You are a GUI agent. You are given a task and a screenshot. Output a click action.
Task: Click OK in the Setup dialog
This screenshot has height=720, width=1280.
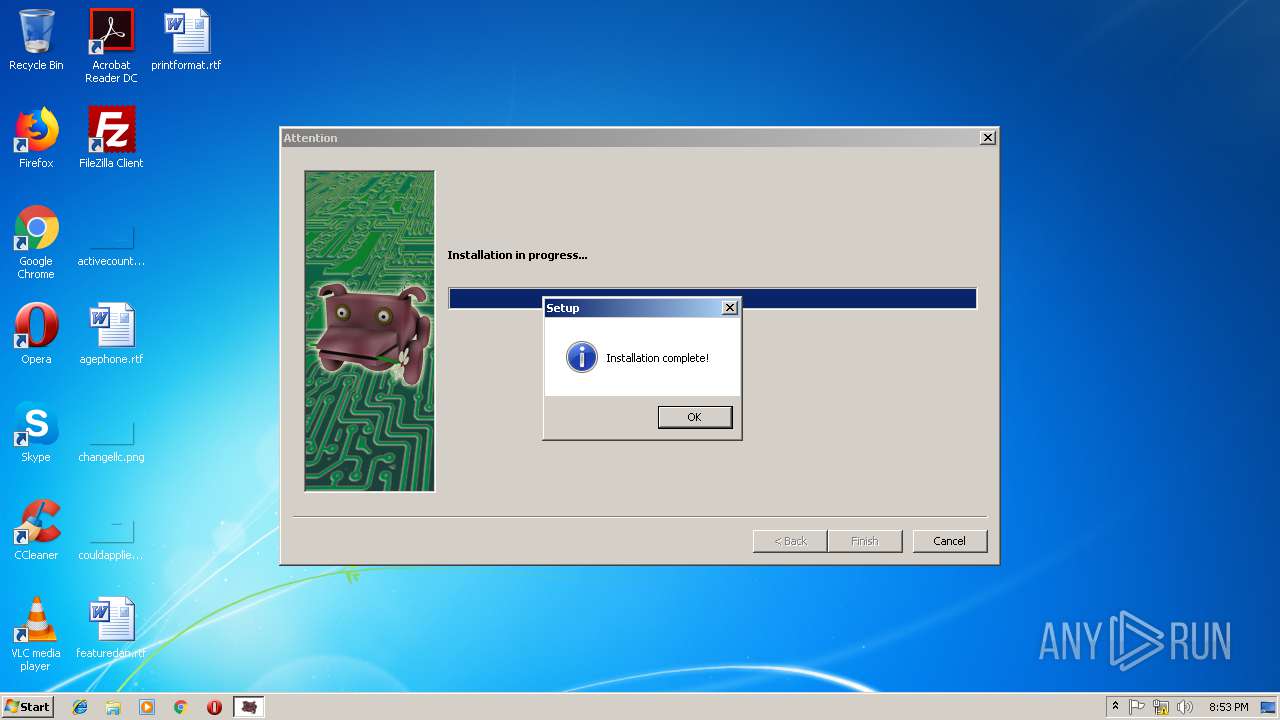point(695,417)
